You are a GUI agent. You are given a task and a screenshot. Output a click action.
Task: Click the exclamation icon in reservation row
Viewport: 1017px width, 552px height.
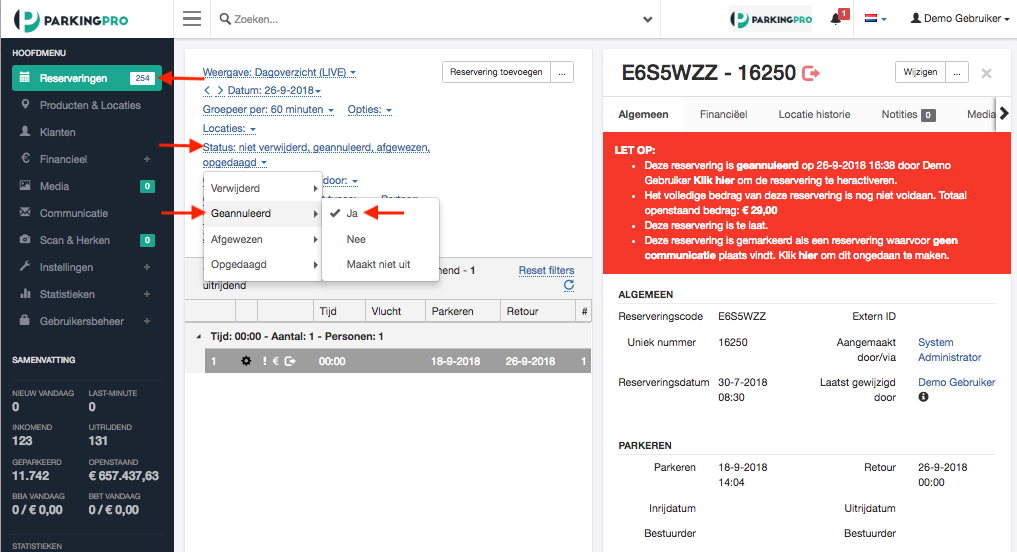click(265, 361)
